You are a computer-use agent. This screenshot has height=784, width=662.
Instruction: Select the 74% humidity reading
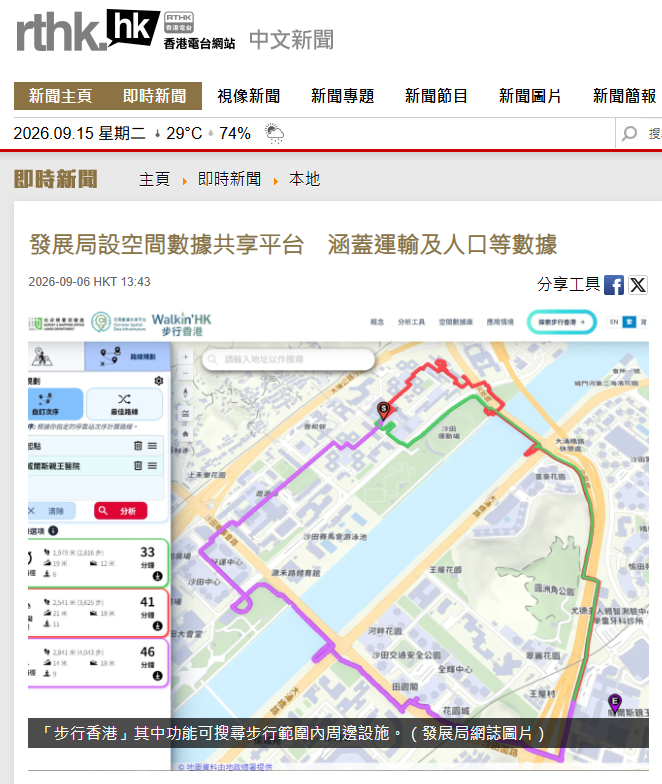pyautogui.click(x=234, y=134)
